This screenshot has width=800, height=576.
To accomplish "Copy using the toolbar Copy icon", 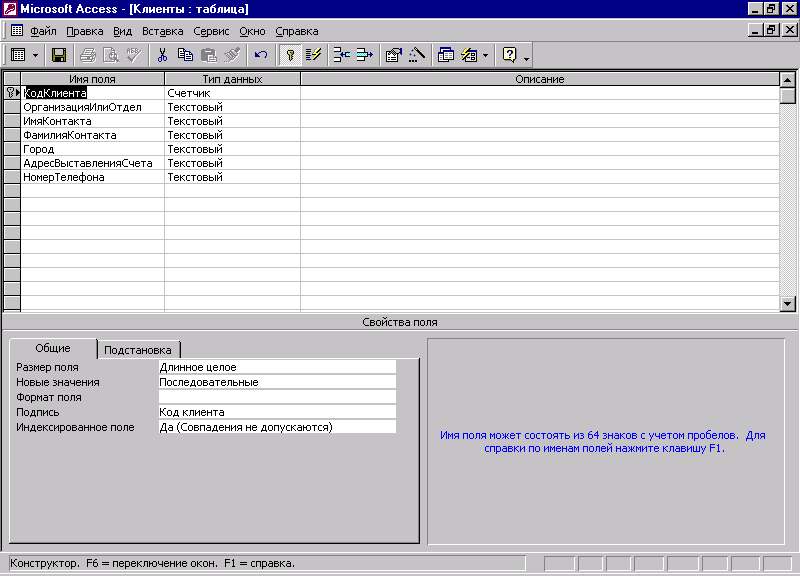I will point(185,55).
